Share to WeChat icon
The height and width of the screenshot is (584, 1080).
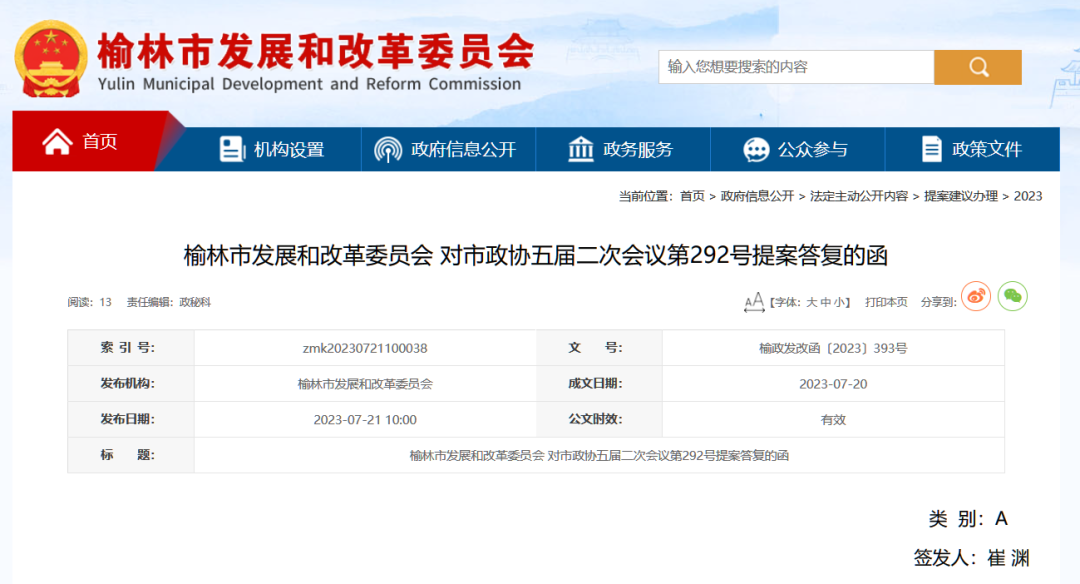[x=1012, y=297]
